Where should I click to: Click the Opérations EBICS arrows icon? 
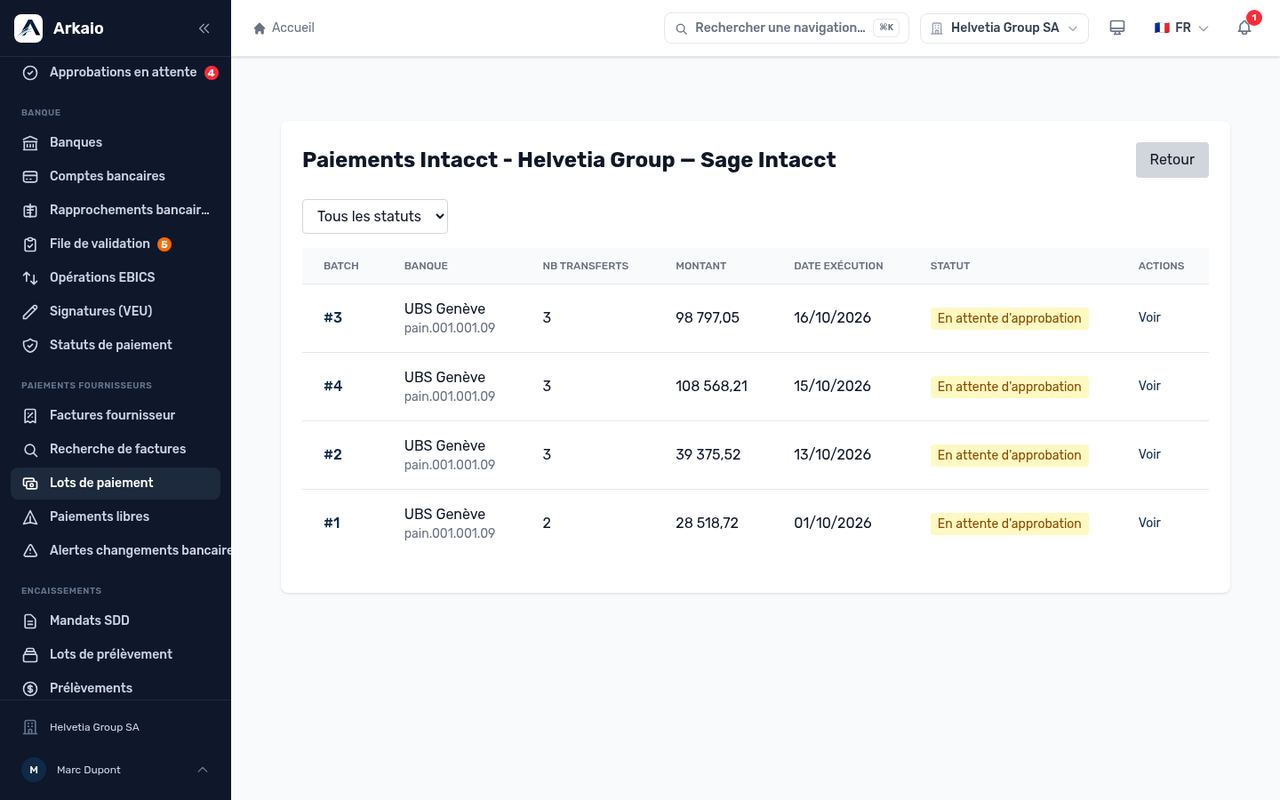(x=30, y=278)
